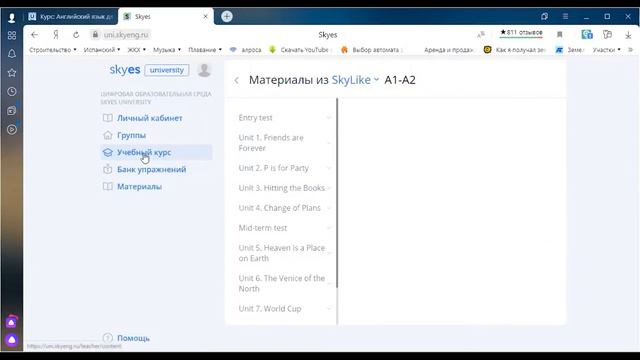Click the university badge button

click(167, 70)
